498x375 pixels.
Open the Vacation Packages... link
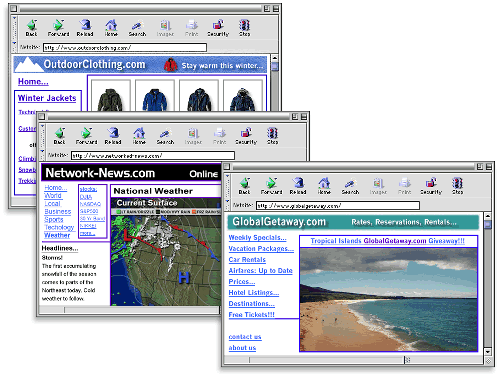click(261, 249)
